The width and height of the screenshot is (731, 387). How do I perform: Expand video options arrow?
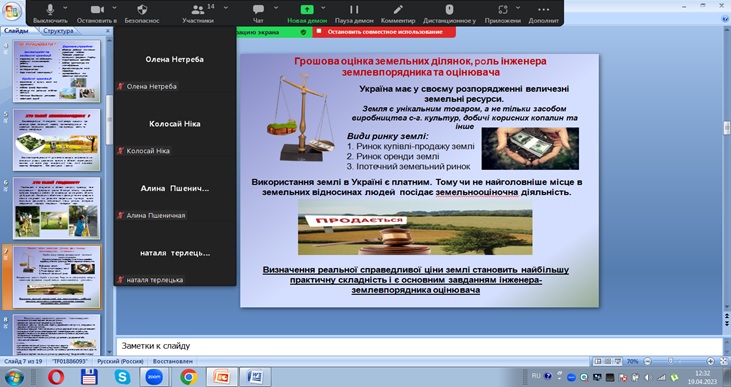click(114, 8)
